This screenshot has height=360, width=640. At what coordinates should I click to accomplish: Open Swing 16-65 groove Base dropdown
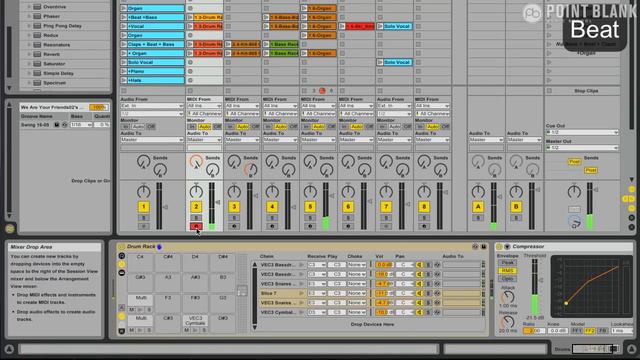click(x=80, y=125)
